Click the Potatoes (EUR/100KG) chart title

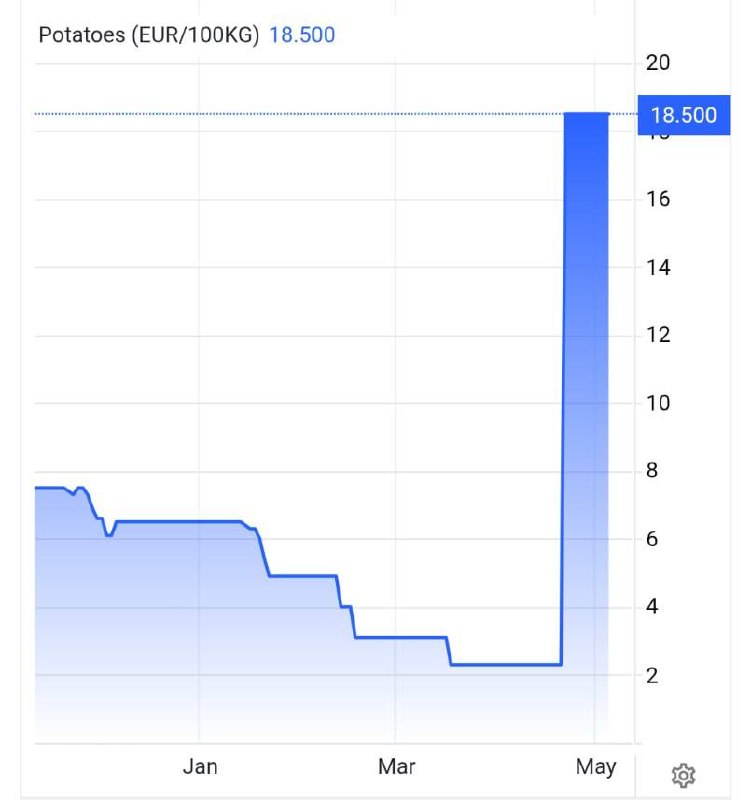pos(148,35)
